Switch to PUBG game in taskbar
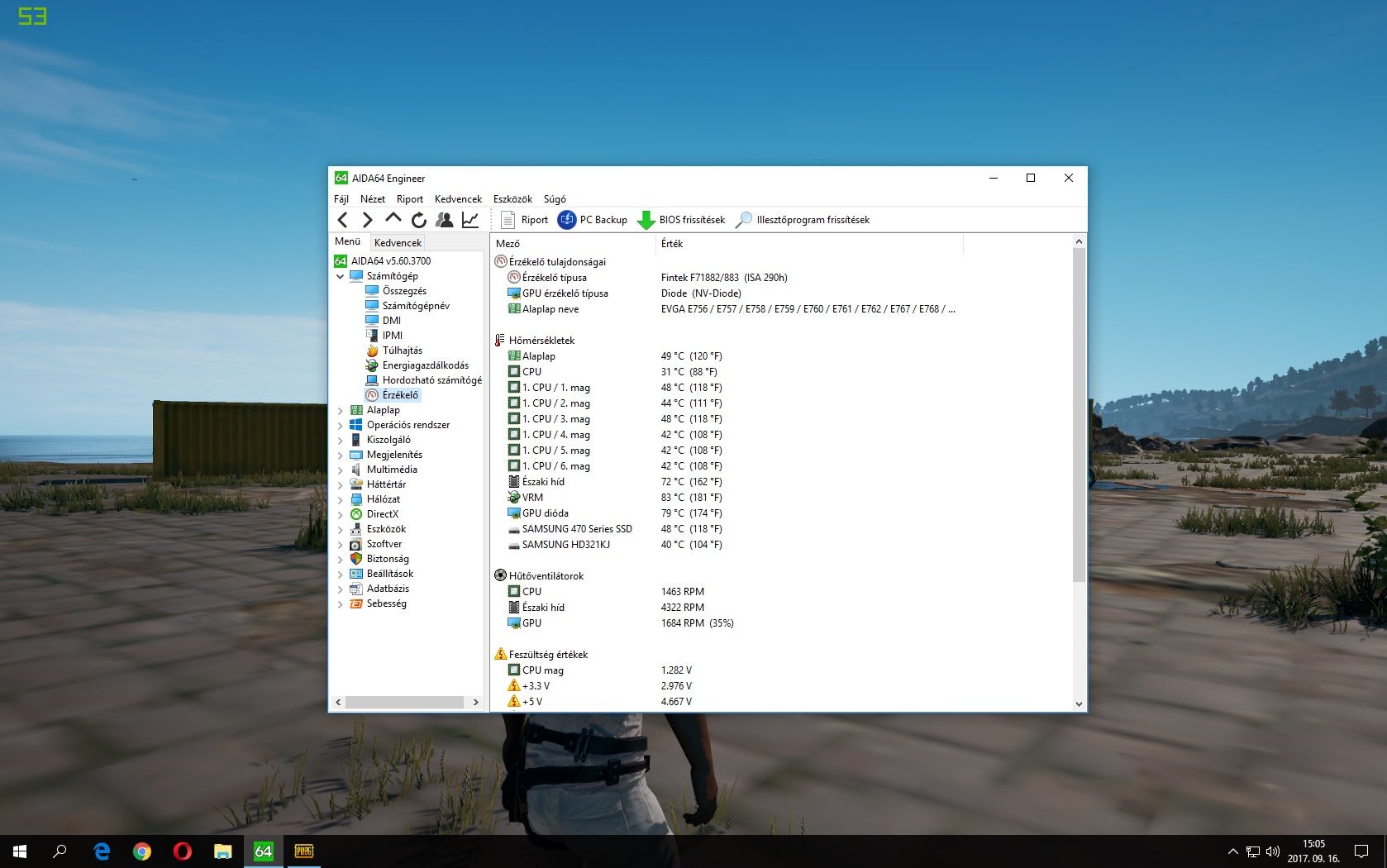1387x868 pixels. point(304,851)
